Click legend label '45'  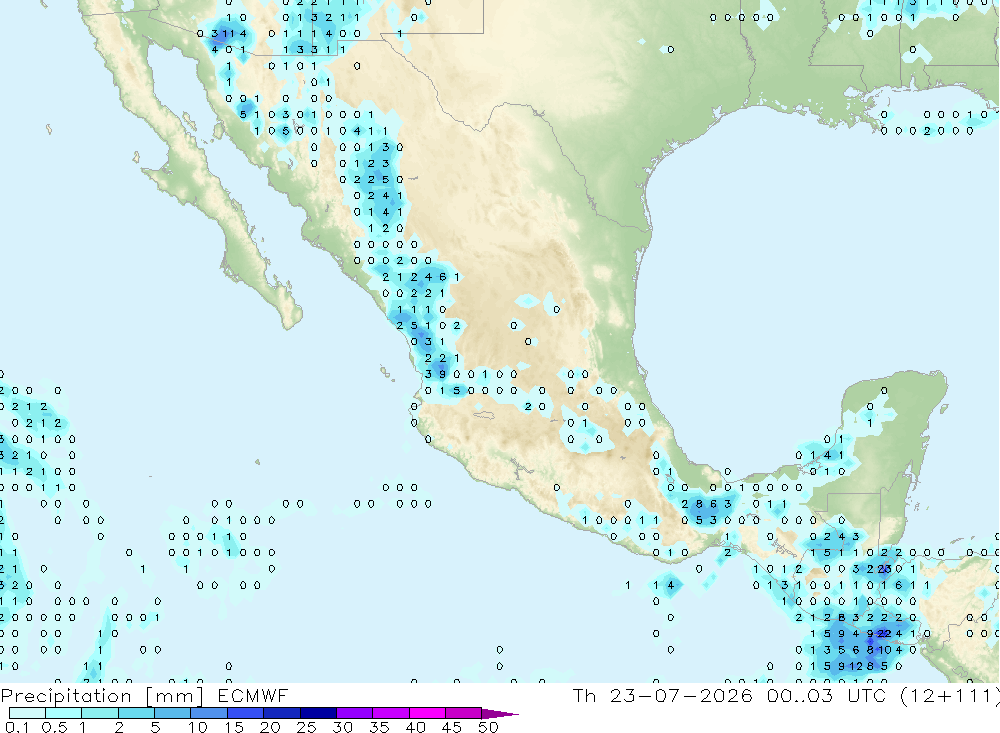click(x=452, y=727)
